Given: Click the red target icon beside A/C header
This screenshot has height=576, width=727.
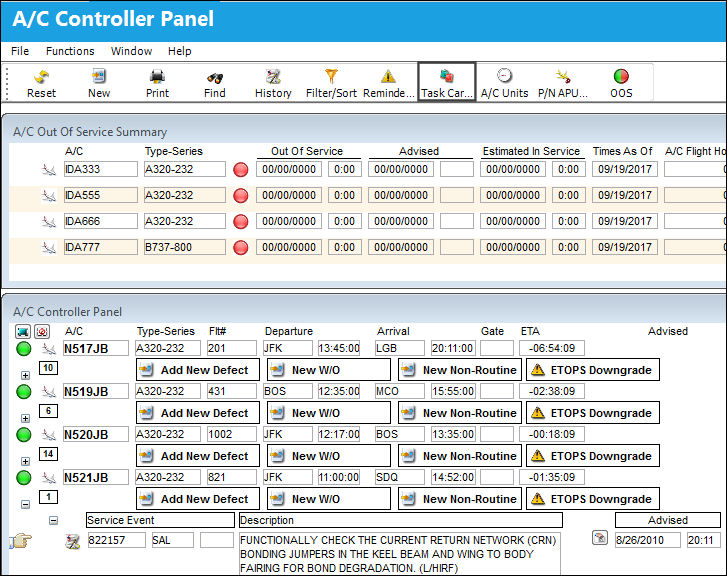Looking at the screenshot, I should pyautogui.click(x=42, y=331).
